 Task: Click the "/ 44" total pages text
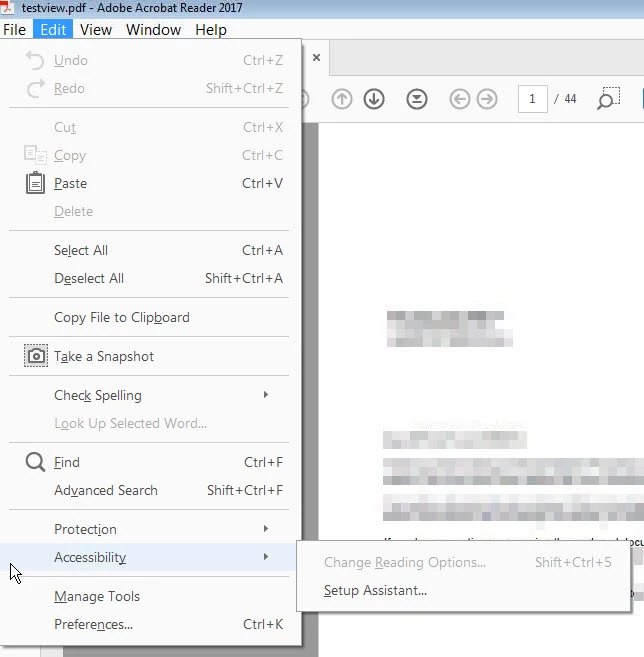[566, 99]
